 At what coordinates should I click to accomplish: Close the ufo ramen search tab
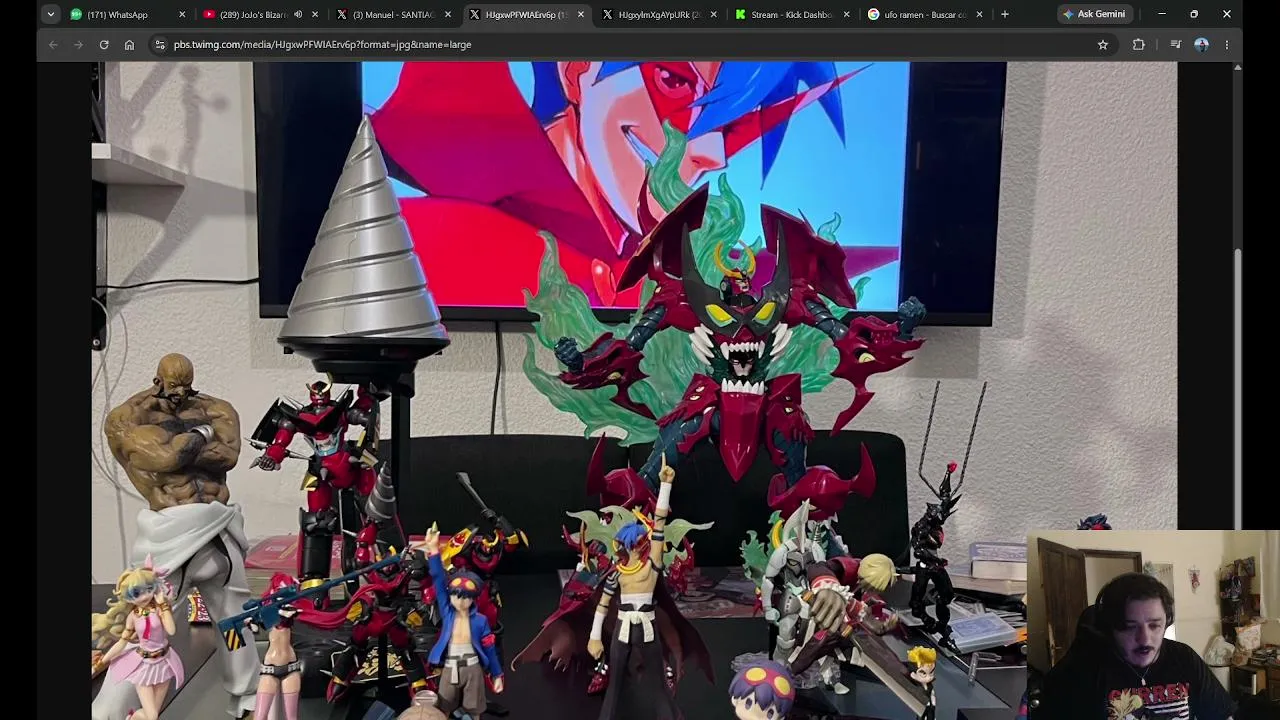(979, 14)
